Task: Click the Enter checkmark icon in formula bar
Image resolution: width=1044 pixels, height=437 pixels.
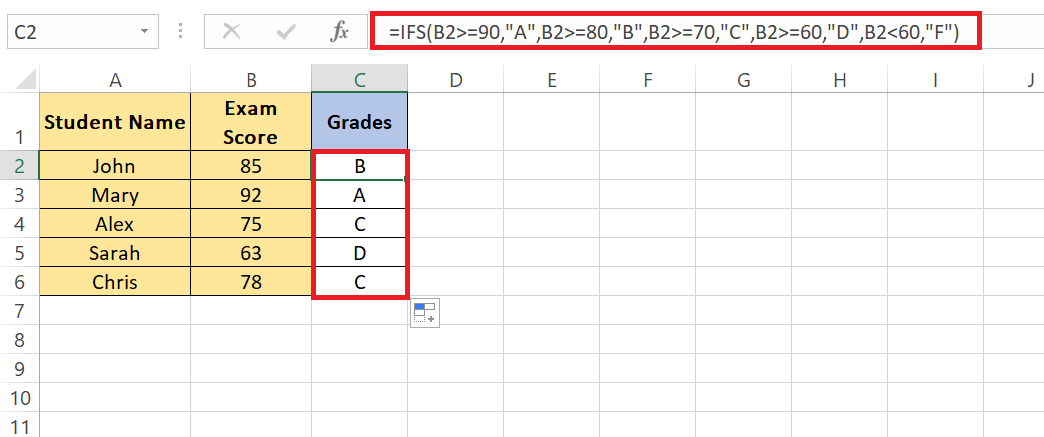Action: coord(286,32)
